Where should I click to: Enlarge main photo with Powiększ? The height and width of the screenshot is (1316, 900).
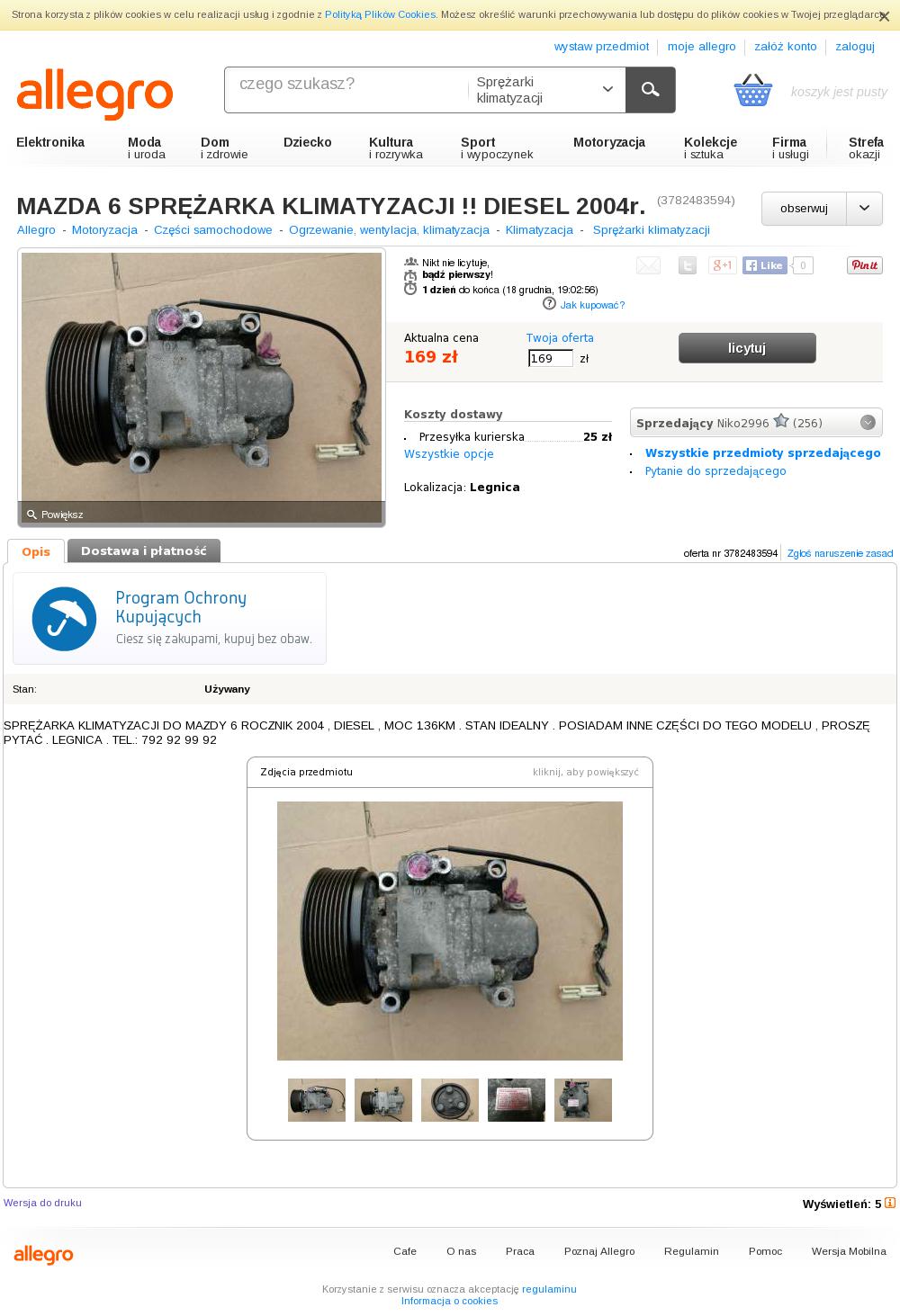(55, 515)
